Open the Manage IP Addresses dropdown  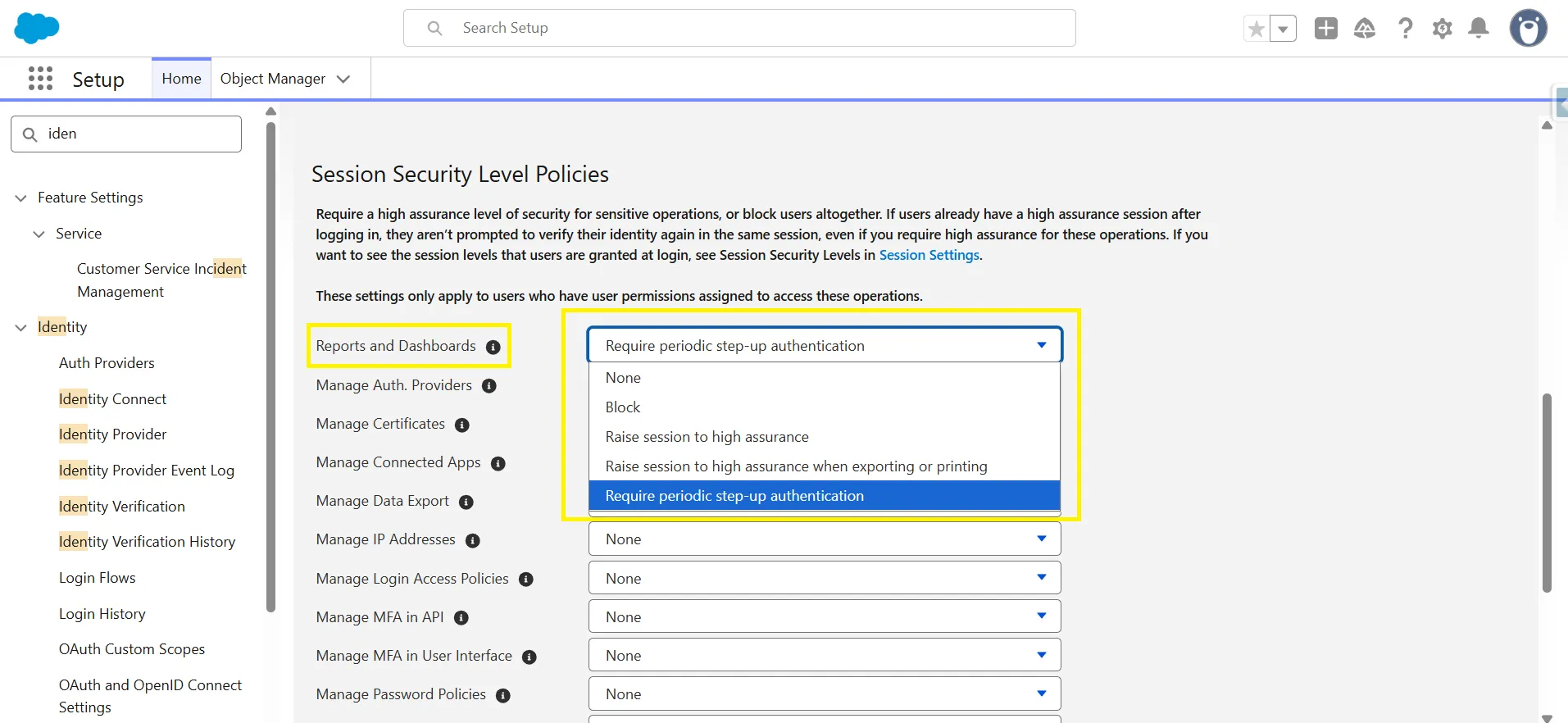(x=825, y=539)
